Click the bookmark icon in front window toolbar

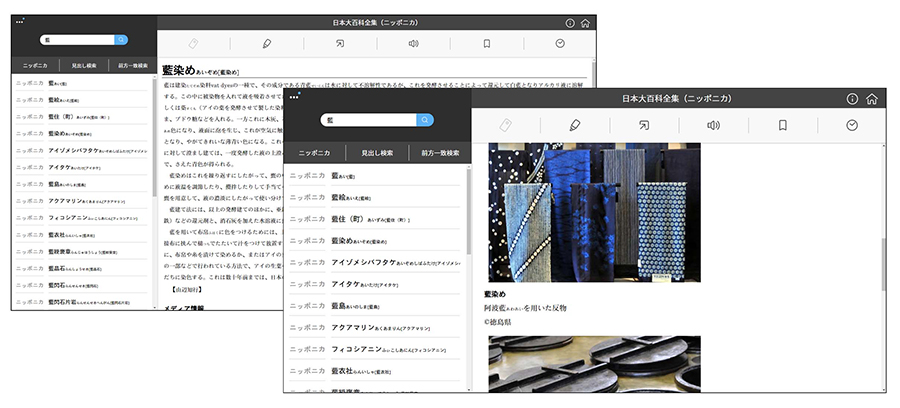[x=782, y=125]
